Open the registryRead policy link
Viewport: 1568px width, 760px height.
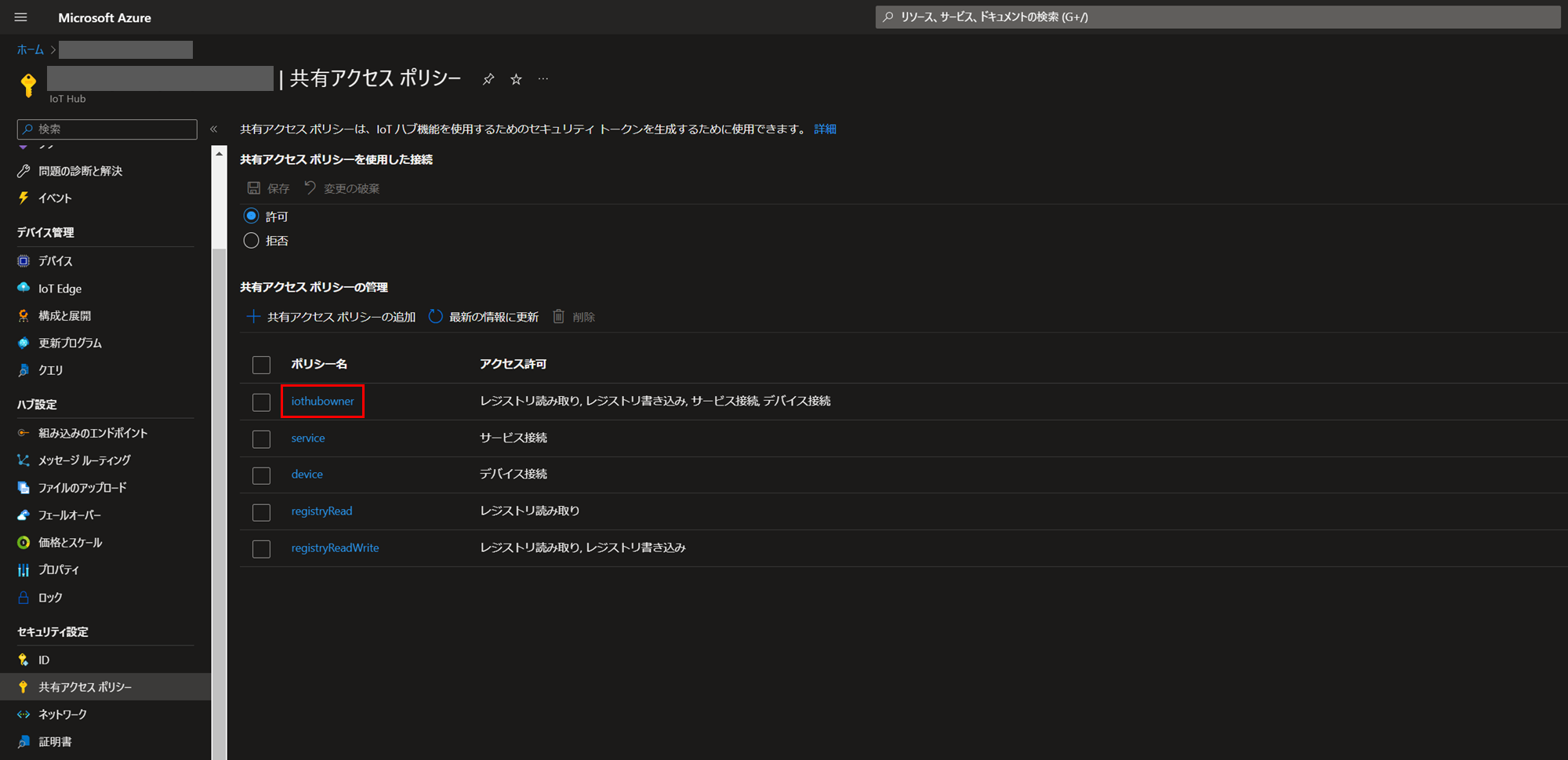321,511
